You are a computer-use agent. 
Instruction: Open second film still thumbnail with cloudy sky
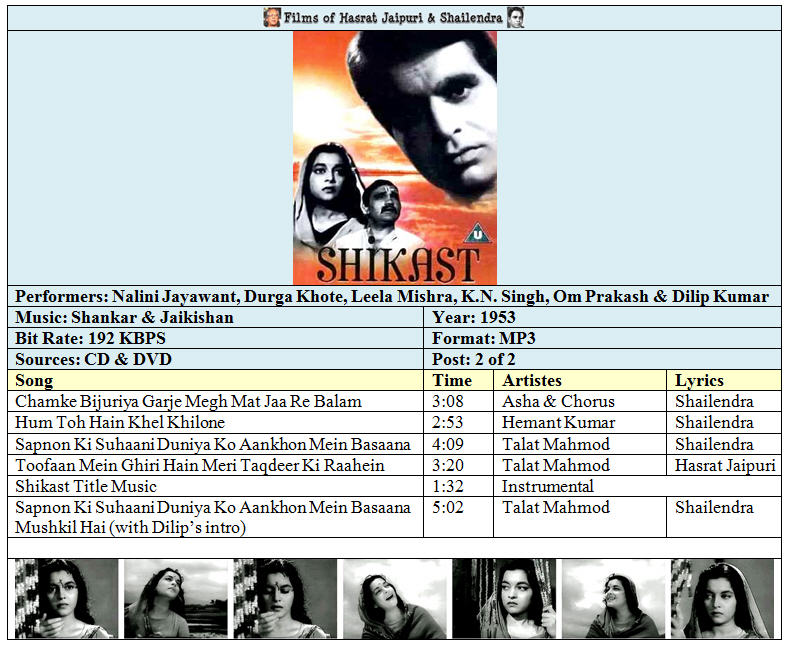click(x=176, y=599)
